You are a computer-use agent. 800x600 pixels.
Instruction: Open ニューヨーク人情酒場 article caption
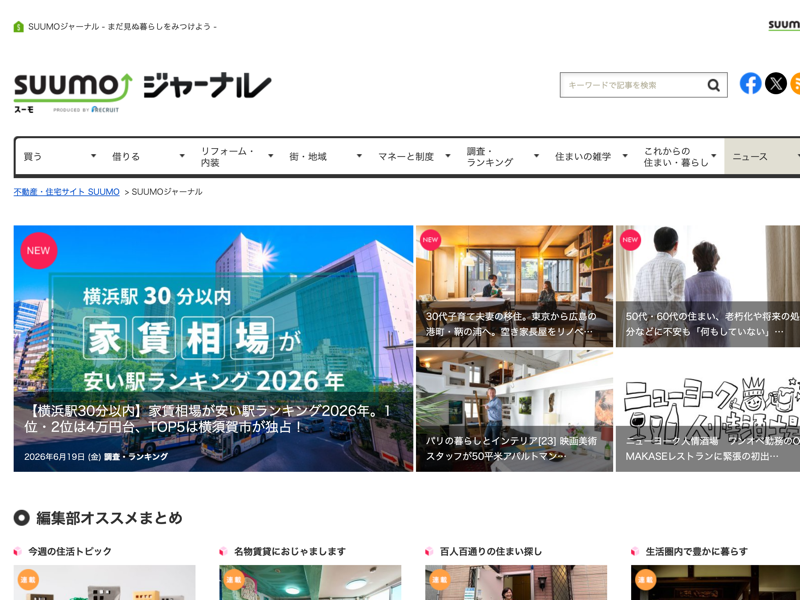point(712,448)
